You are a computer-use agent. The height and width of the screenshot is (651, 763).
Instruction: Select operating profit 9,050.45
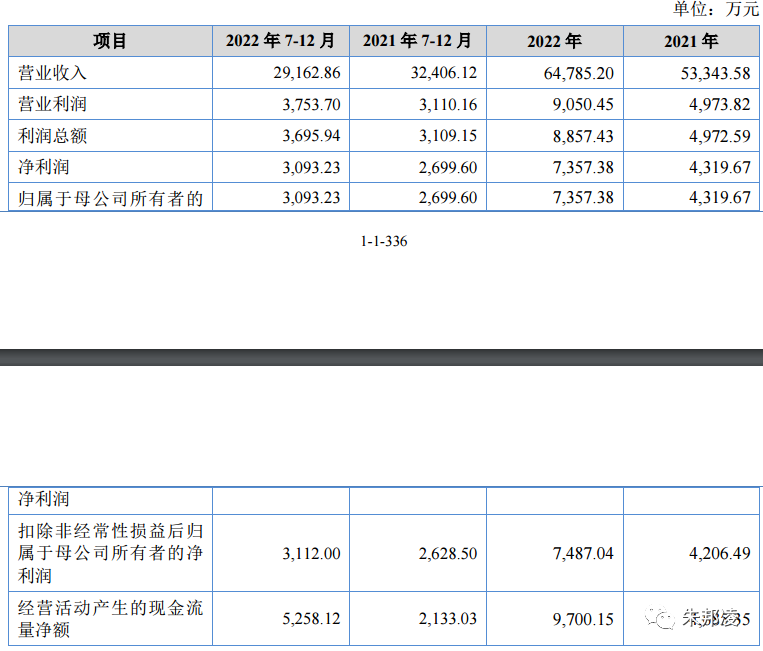(583, 104)
